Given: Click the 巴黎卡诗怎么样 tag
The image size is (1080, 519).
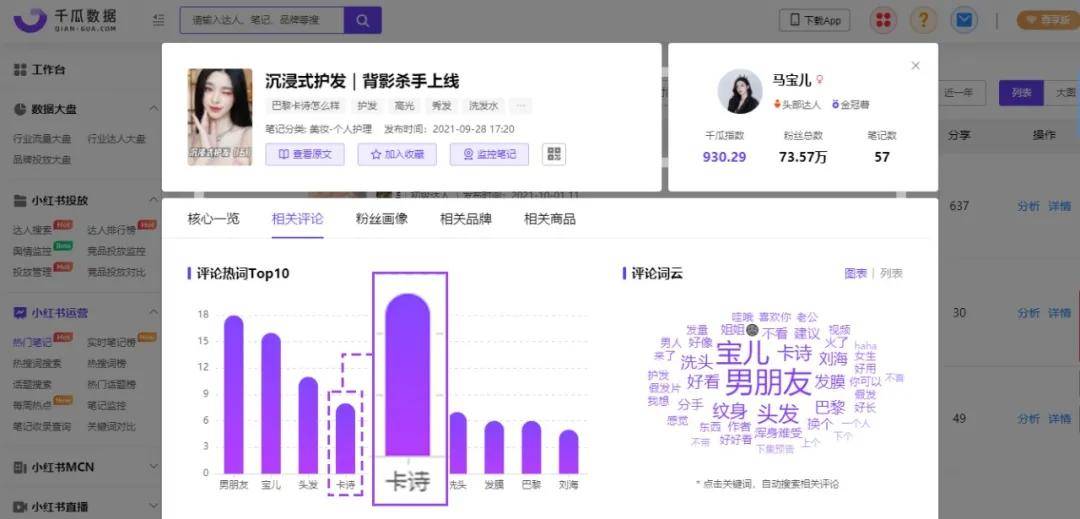Looking at the screenshot, I should pyautogui.click(x=306, y=106).
